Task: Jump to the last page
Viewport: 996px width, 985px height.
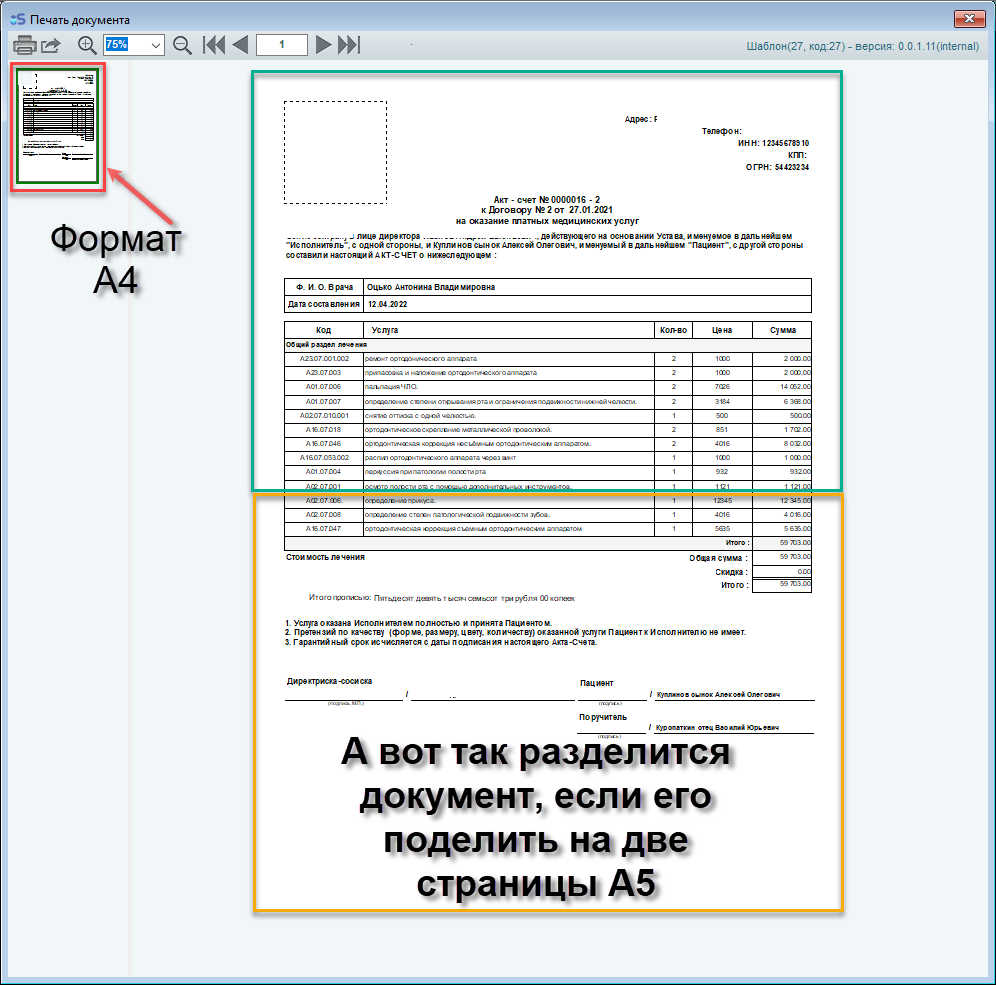Action: coord(348,45)
